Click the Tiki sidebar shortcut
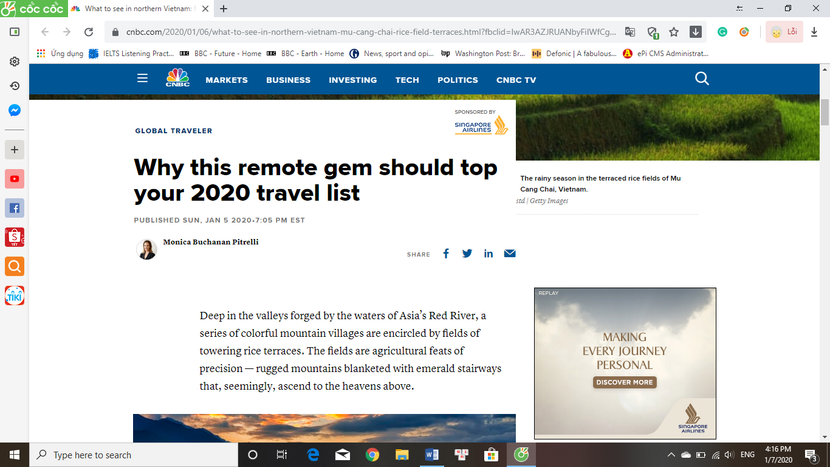Viewport: 830px width, 467px height. pyautogui.click(x=14, y=295)
